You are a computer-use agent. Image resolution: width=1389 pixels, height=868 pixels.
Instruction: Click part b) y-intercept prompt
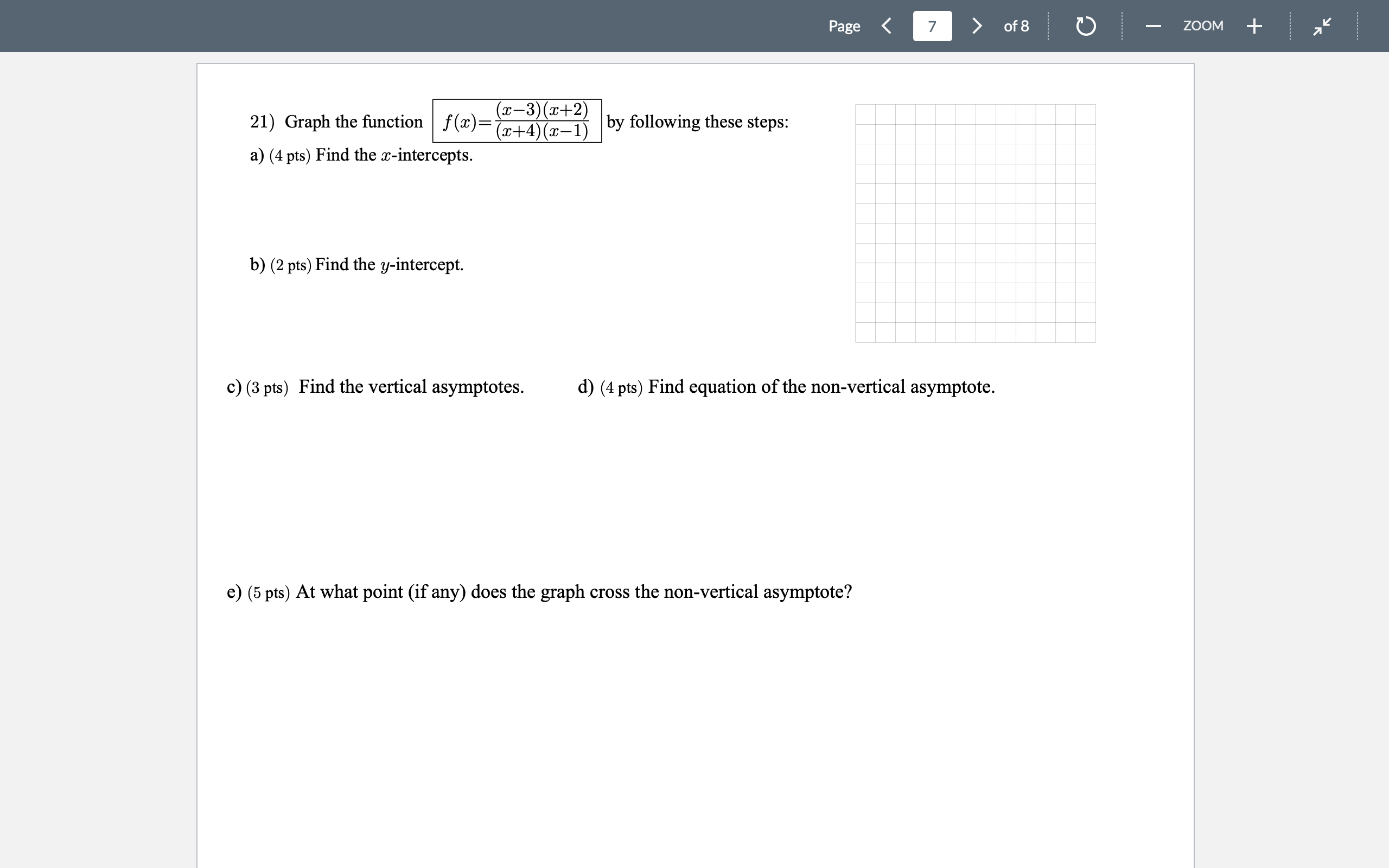pyautogui.click(x=356, y=265)
